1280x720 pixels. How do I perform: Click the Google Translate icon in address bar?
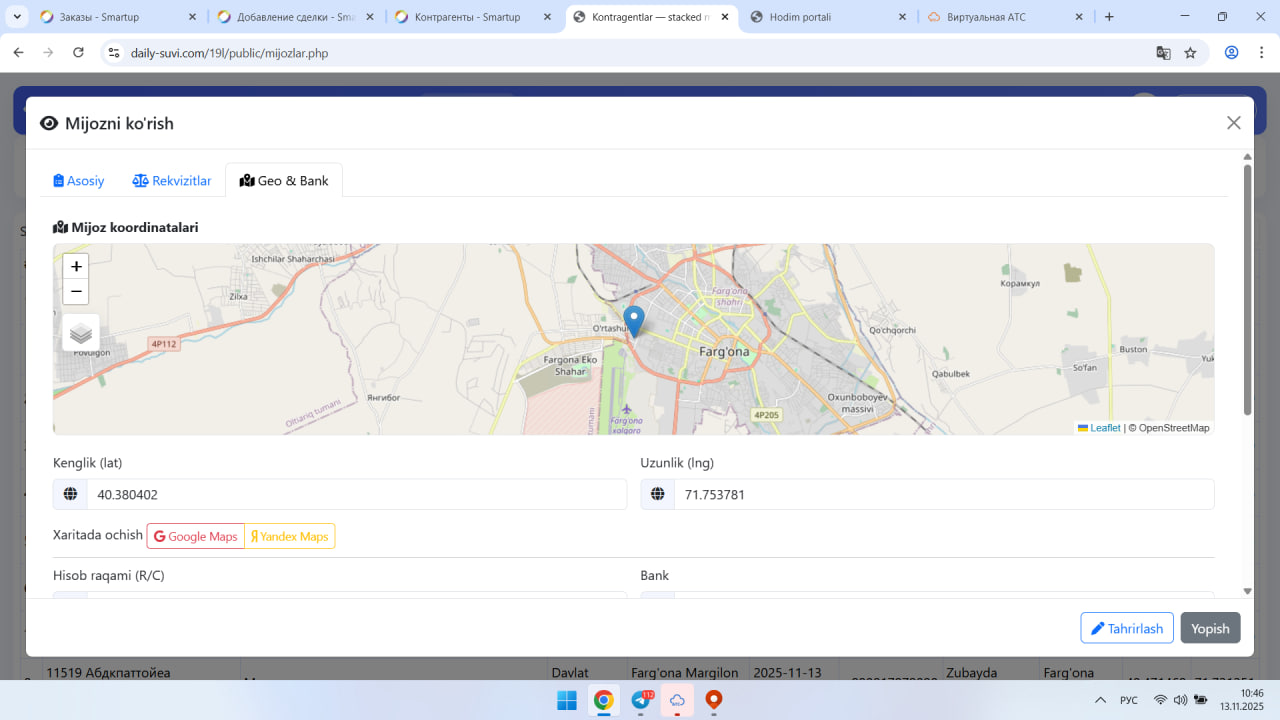1163,53
